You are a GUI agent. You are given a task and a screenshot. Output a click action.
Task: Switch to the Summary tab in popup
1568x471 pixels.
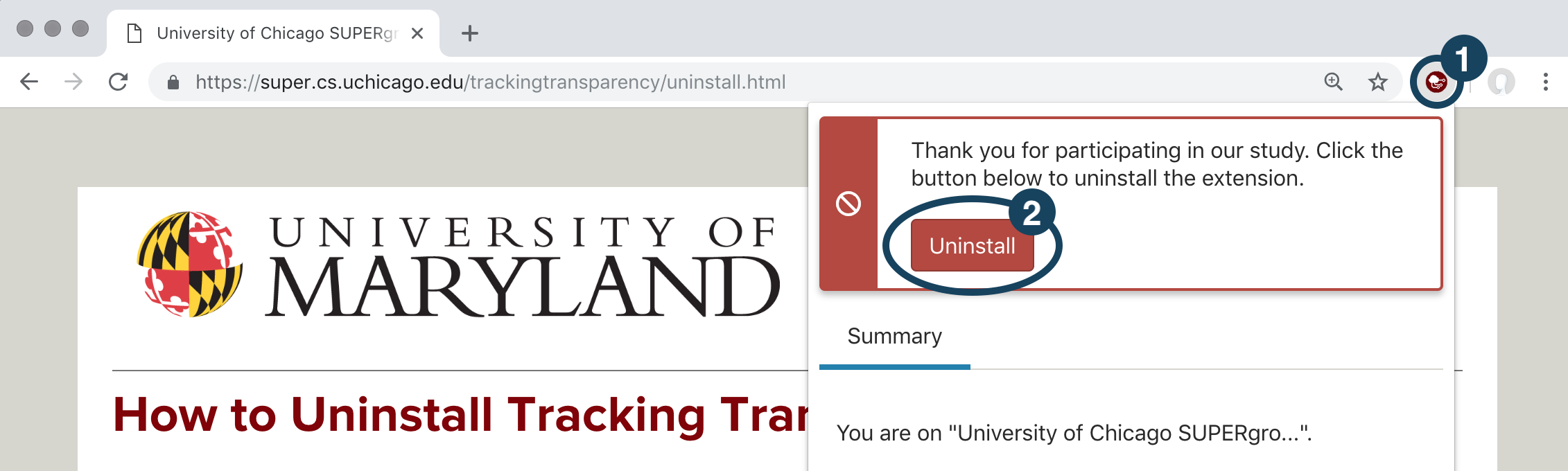point(894,337)
